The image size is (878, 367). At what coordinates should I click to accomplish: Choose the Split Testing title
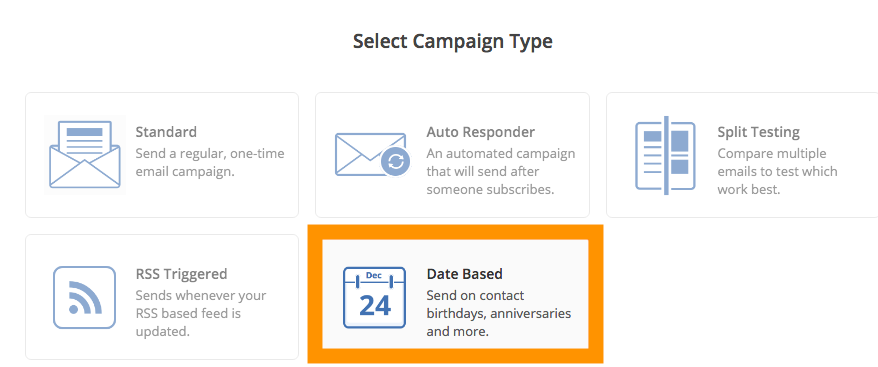758,132
